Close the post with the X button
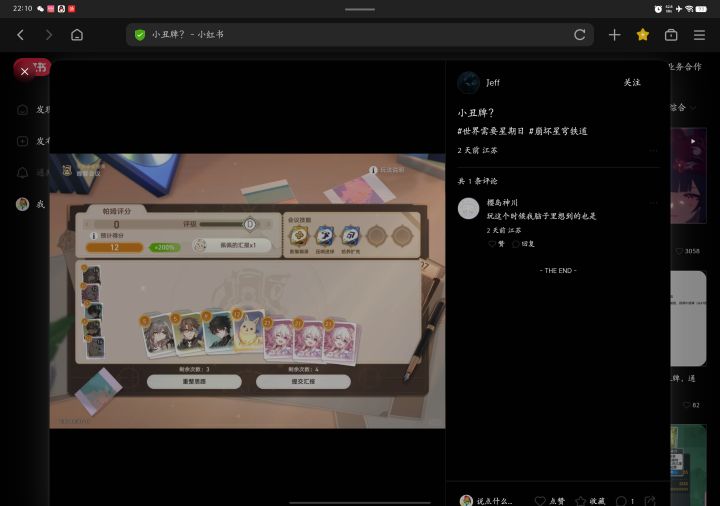Screen dimensions: 720x506 point(25,72)
